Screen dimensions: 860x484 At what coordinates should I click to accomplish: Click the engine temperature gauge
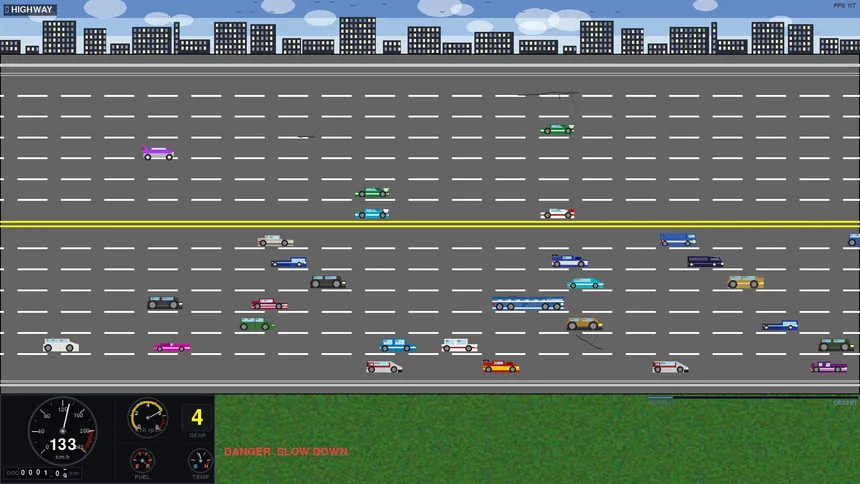(200, 460)
